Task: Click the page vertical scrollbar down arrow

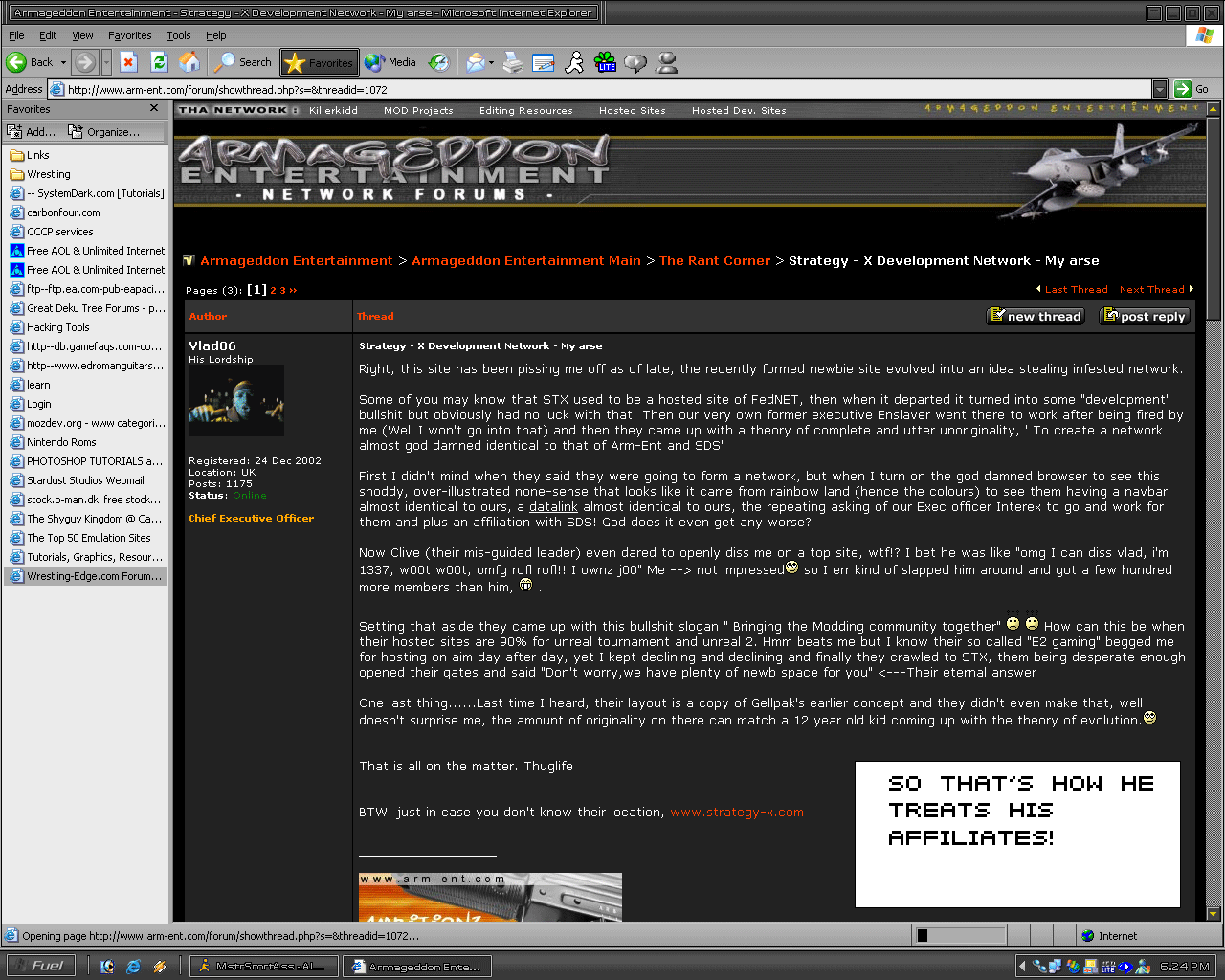Action: 1214,914
